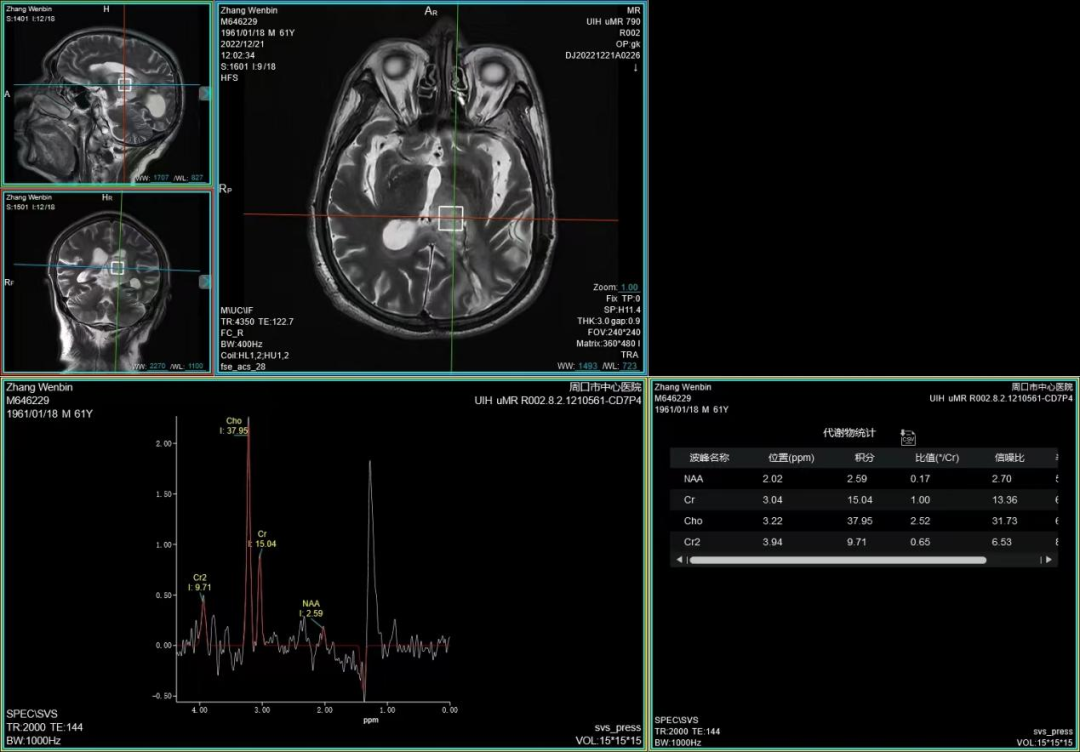Viewport: 1080px width, 752px height.
Task: Click the axial view Zoom value 1.00
Action: 629,287
